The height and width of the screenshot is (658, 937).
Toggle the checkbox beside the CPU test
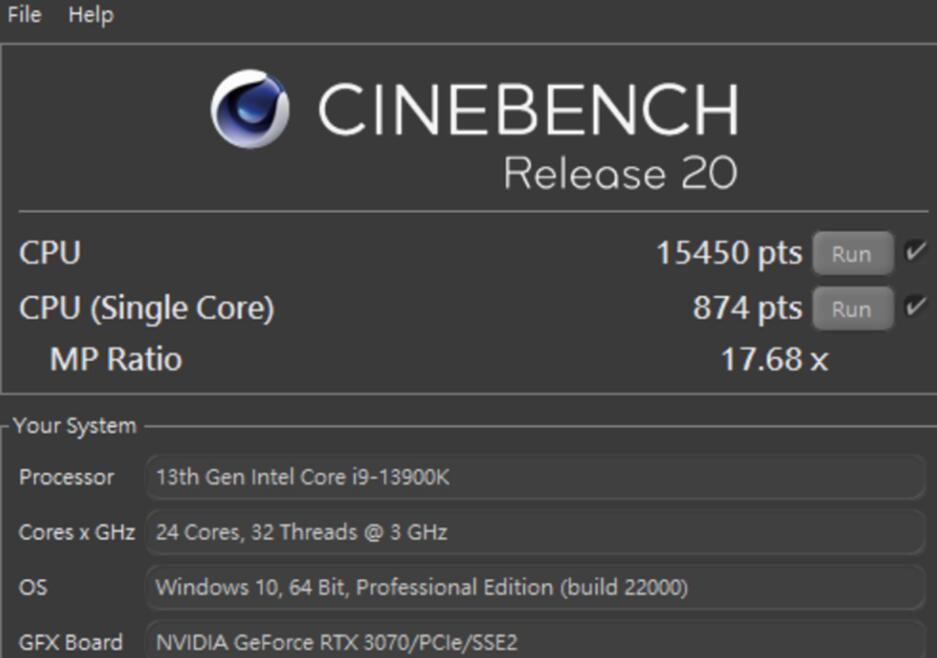[915, 253]
